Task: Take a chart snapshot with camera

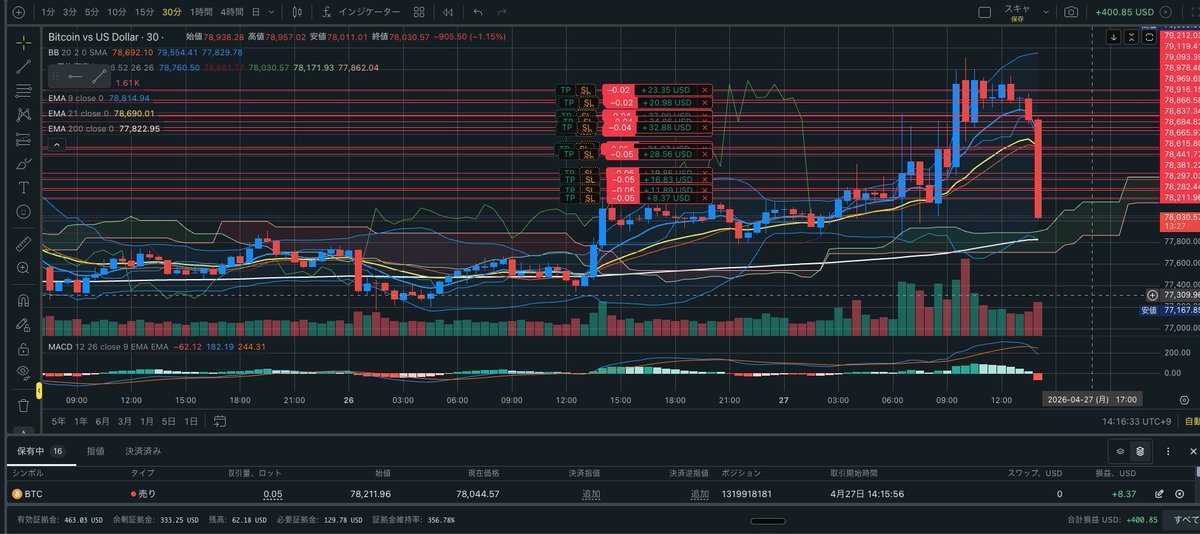Action: tap(1071, 12)
